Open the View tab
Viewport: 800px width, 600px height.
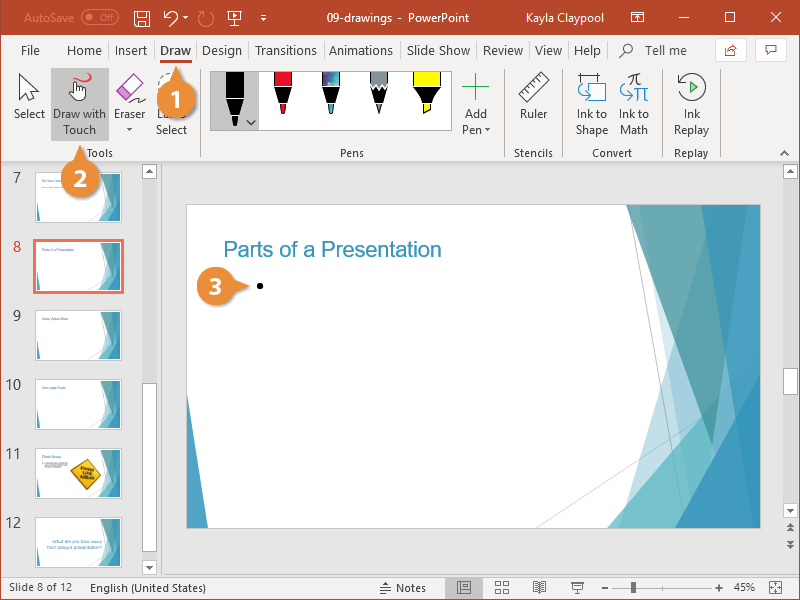pos(548,51)
